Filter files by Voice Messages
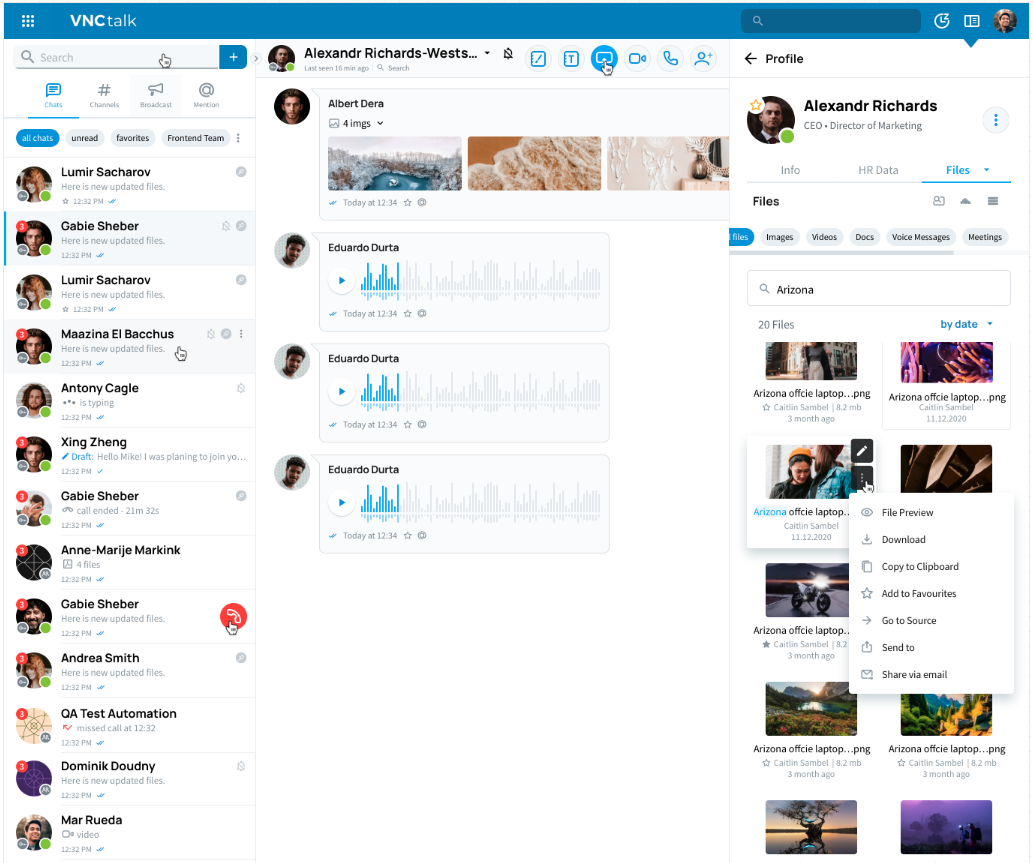 [x=920, y=237]
